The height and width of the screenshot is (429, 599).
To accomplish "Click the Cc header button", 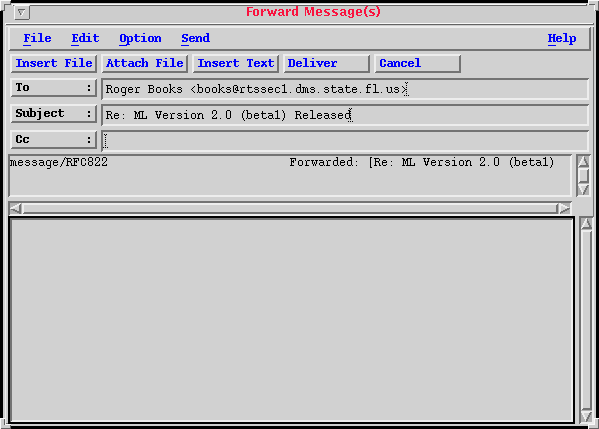I will point(53,140).
